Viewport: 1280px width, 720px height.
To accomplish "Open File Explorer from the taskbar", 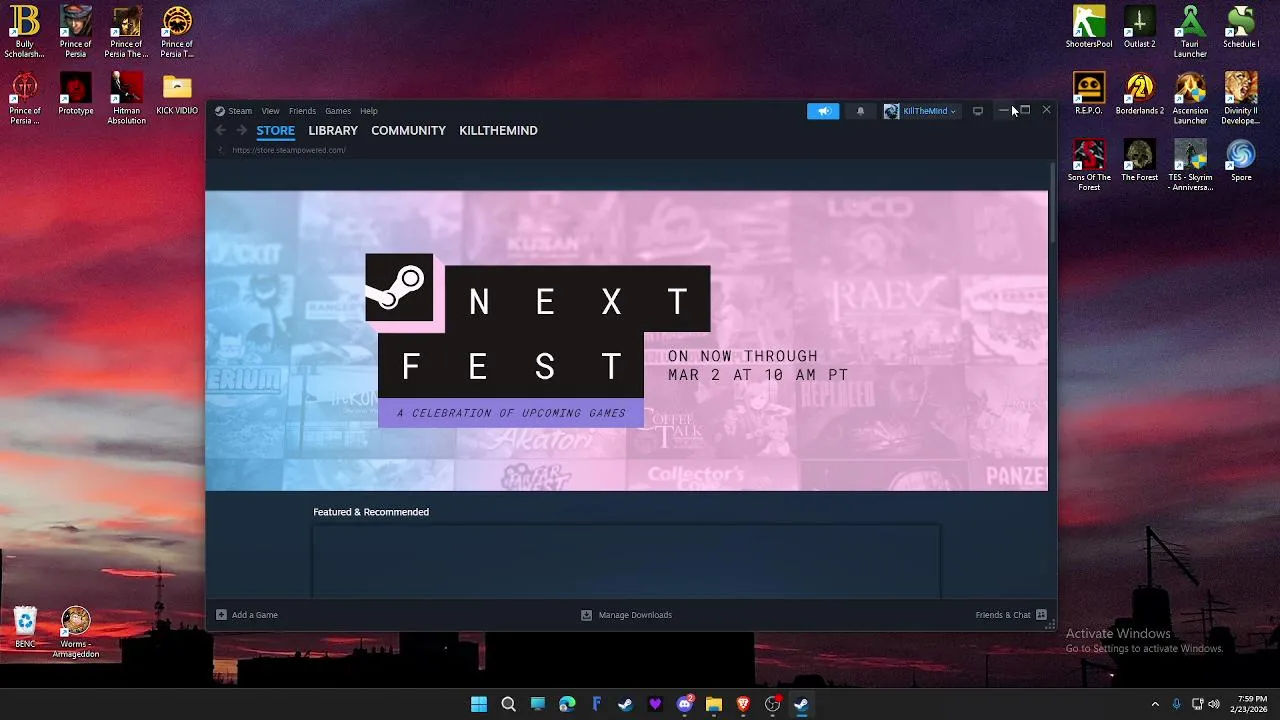I will [714, 704].
